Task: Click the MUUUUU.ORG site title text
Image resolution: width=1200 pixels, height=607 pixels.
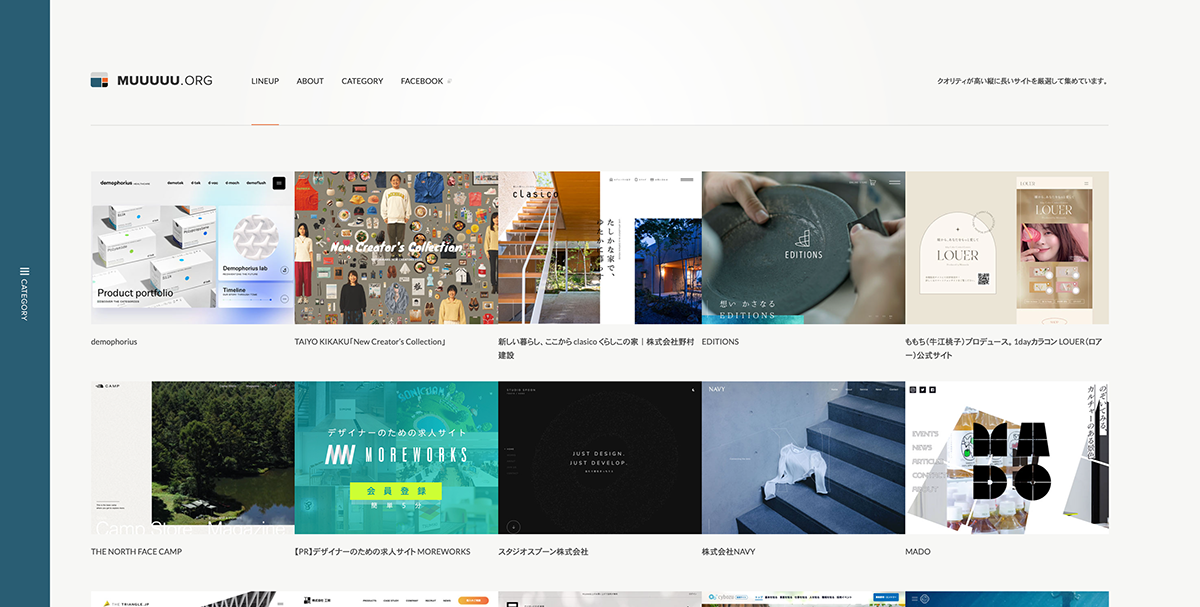Action: 165,81
